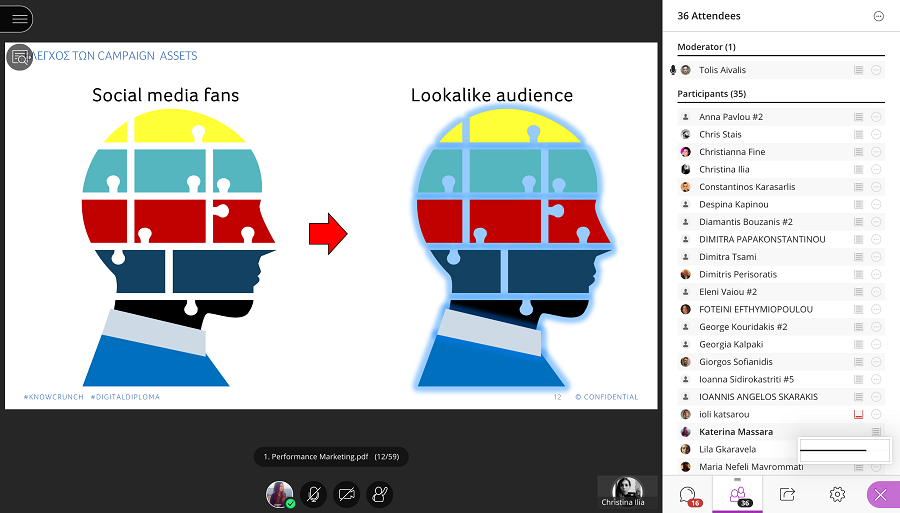Viewport: 900px width, 513px height.
Task: Click participant name Christianna Fine
Action: click(x=732, y=152)
